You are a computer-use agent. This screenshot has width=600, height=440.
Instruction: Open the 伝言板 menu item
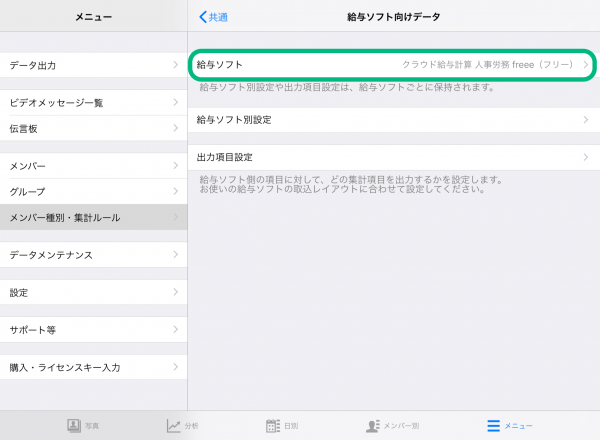(x=93, y=128)
